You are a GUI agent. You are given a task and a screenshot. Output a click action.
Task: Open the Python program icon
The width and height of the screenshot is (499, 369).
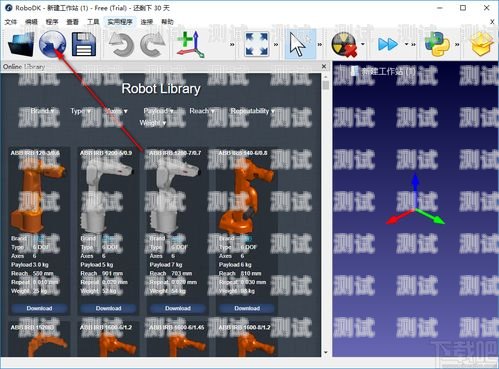437,44
